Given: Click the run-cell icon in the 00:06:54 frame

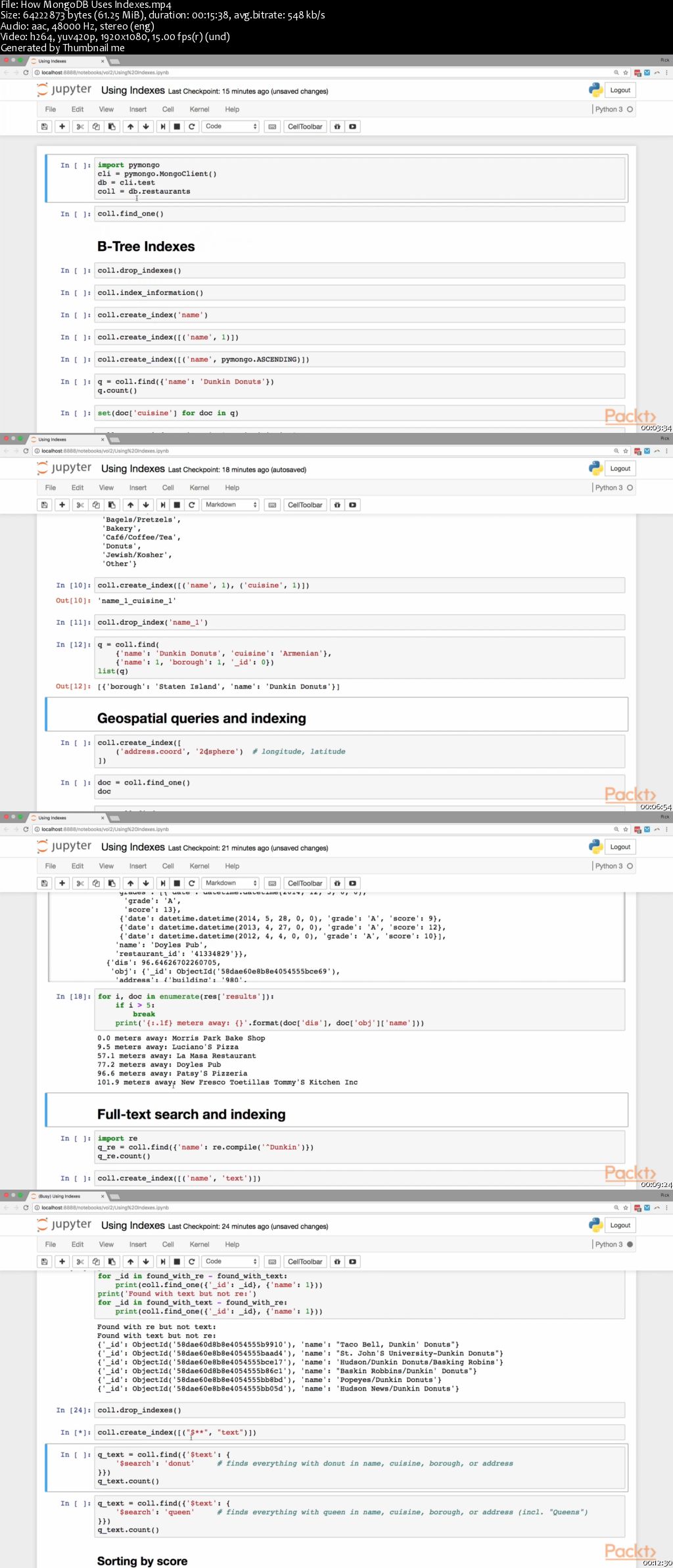Looking at the screenshot, I should [x=163, y=505].
